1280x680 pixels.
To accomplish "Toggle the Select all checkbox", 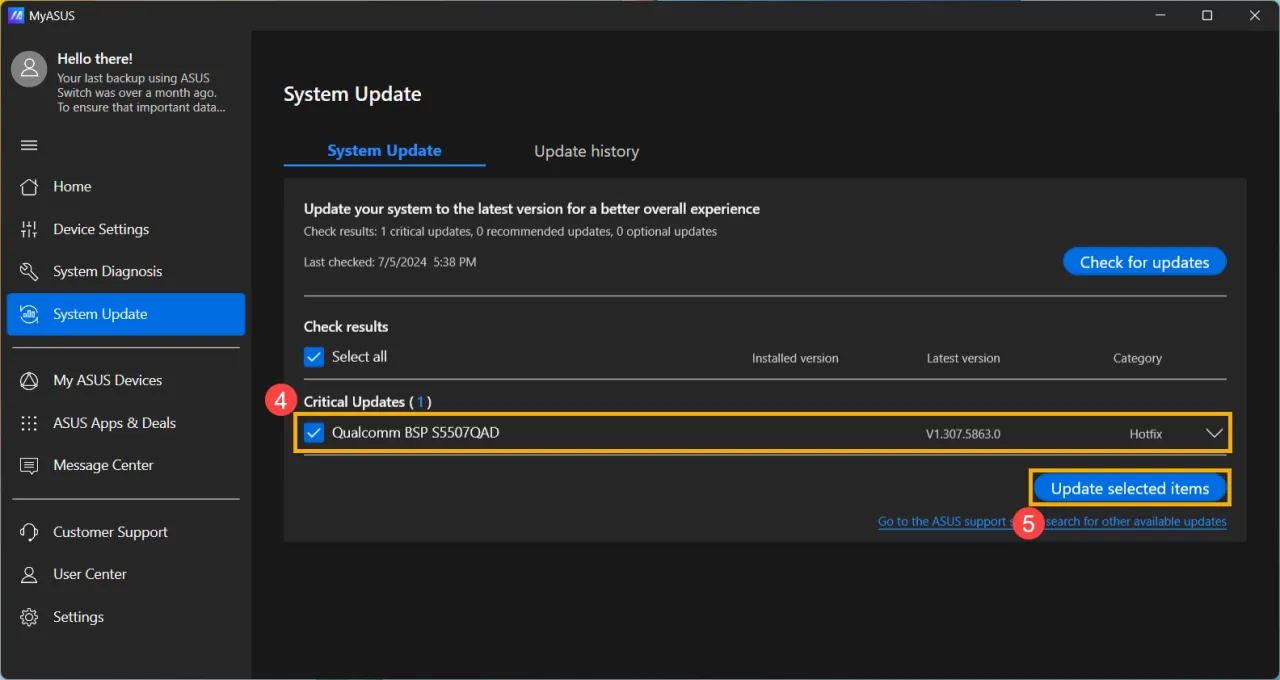I will pos(314,357).
